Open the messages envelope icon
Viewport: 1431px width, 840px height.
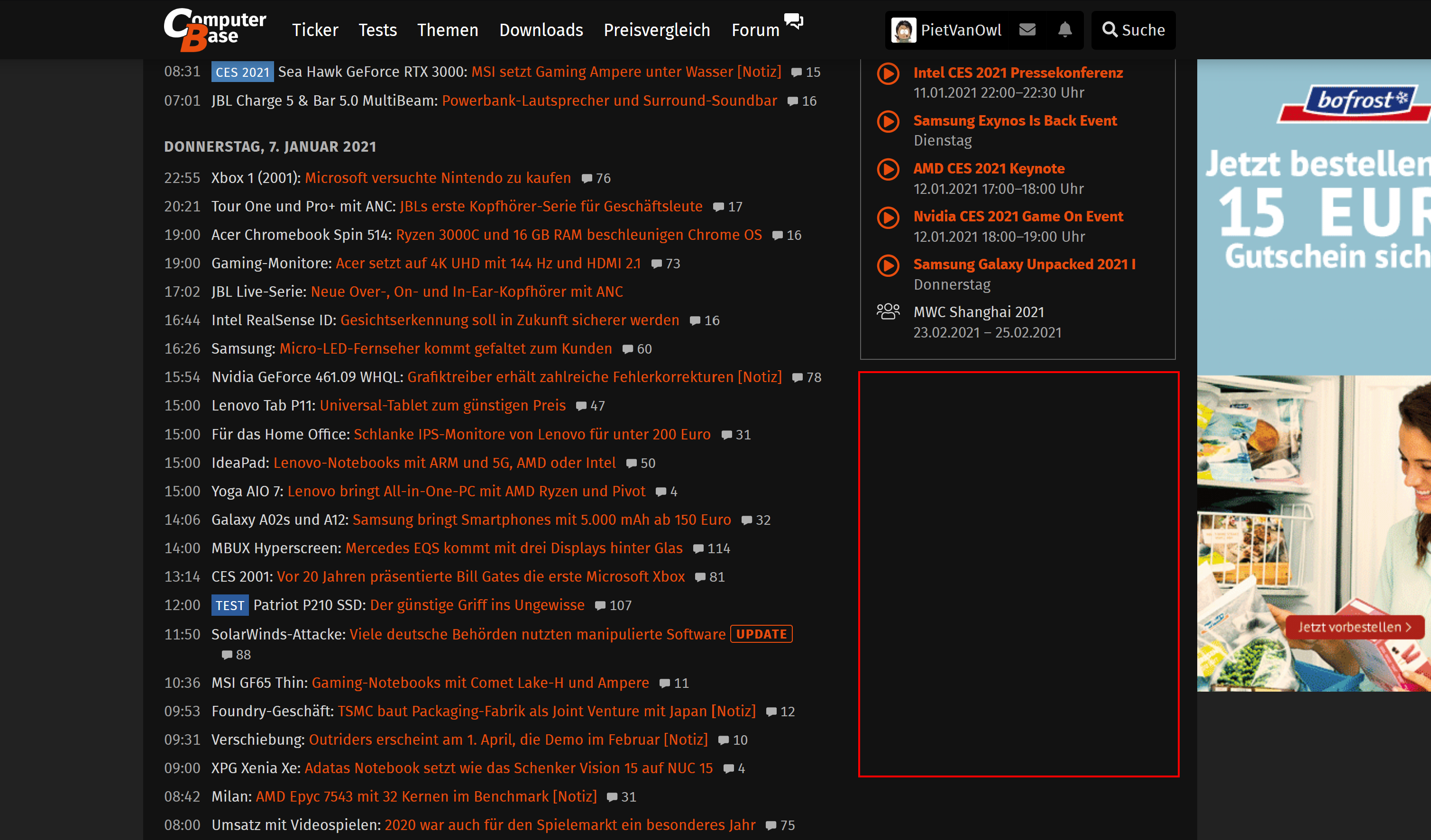(x=1027, y=29)
